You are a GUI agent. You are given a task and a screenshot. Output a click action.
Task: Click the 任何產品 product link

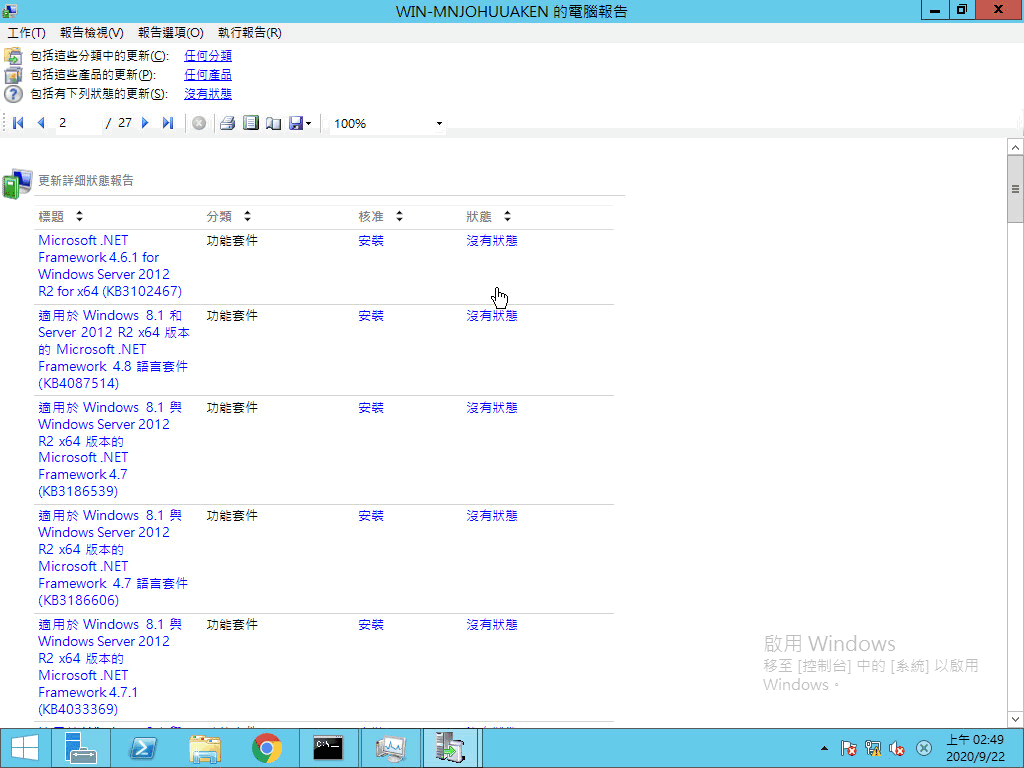click(x=208, y=74)
